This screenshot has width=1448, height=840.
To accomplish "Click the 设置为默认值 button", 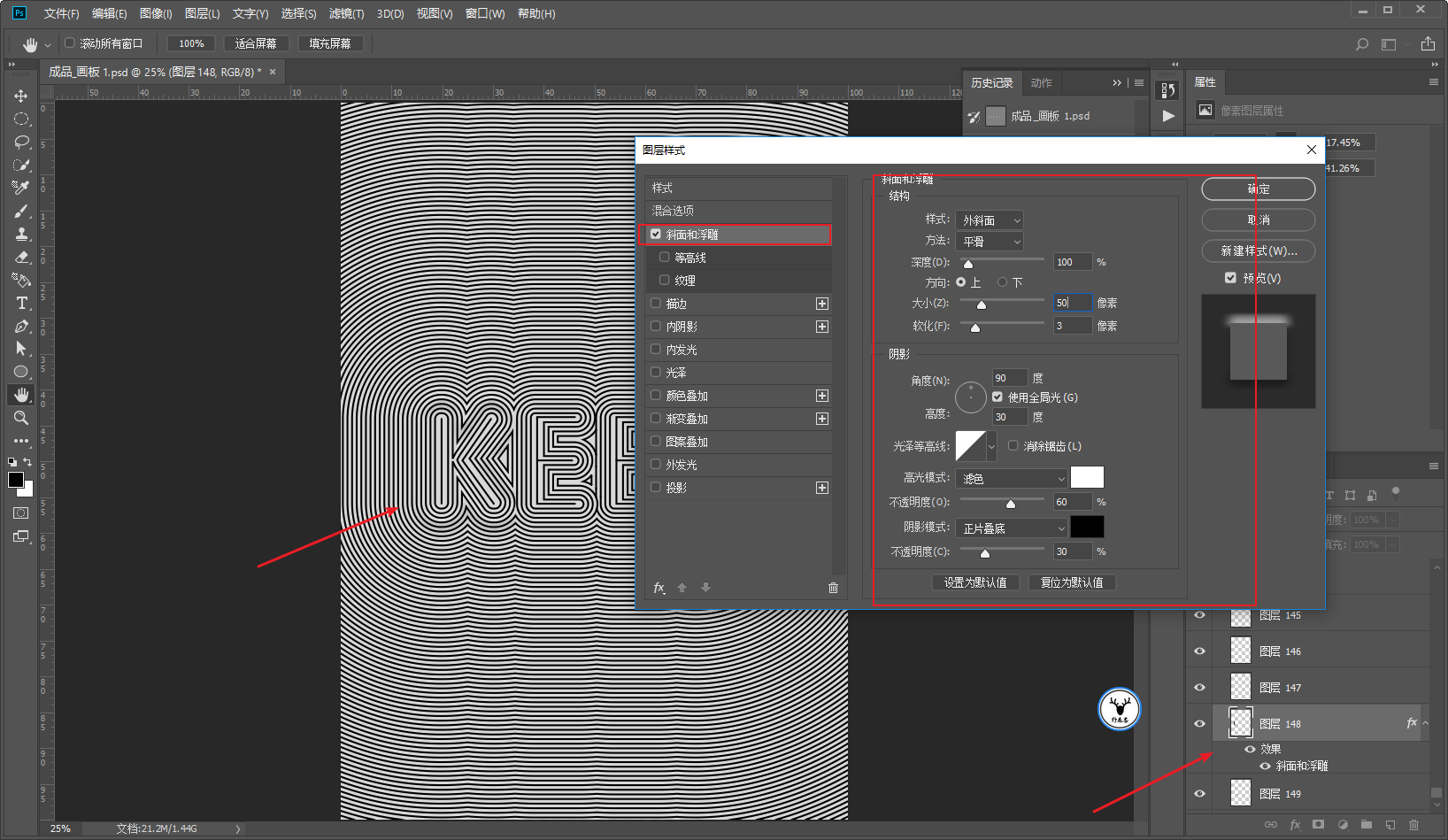I will tap(975, 582).
